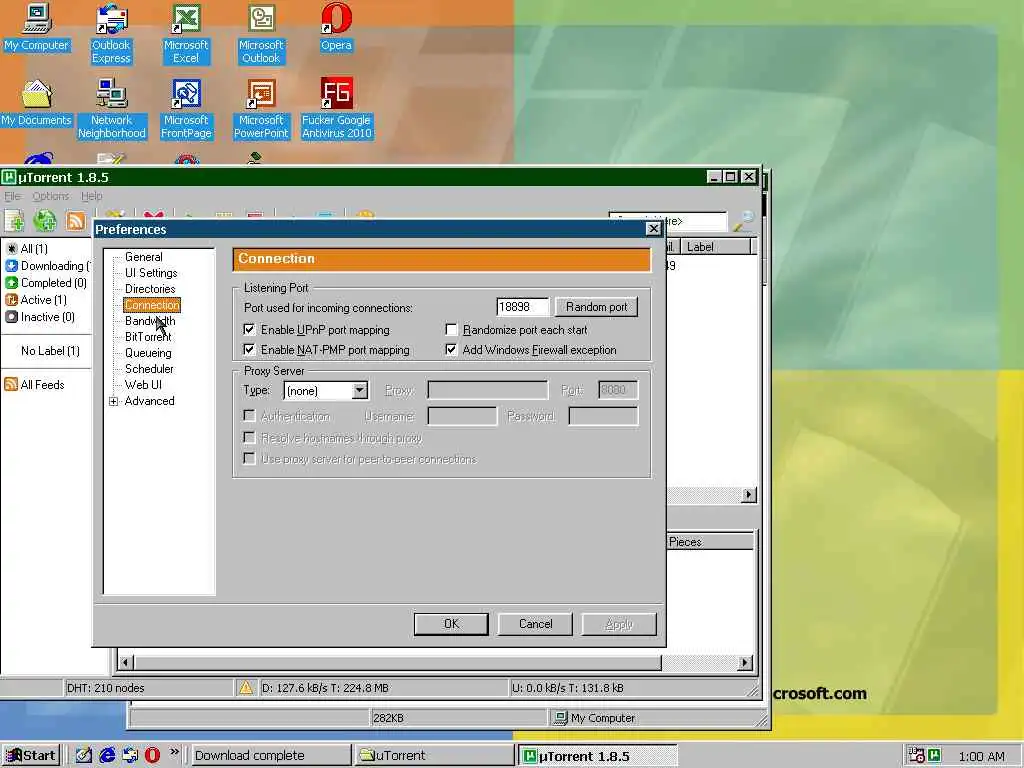
Task: Click horizontal scrollbar left arrow in µTorrent
Action: point(125,663)
